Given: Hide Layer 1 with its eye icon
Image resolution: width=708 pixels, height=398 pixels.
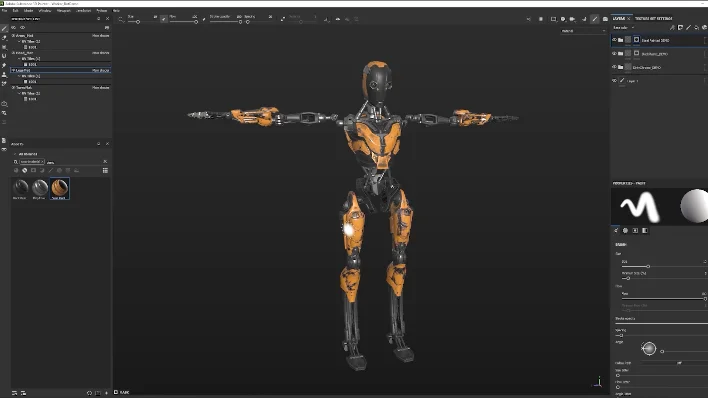Looking at the screenshot, I should (614, 81).
